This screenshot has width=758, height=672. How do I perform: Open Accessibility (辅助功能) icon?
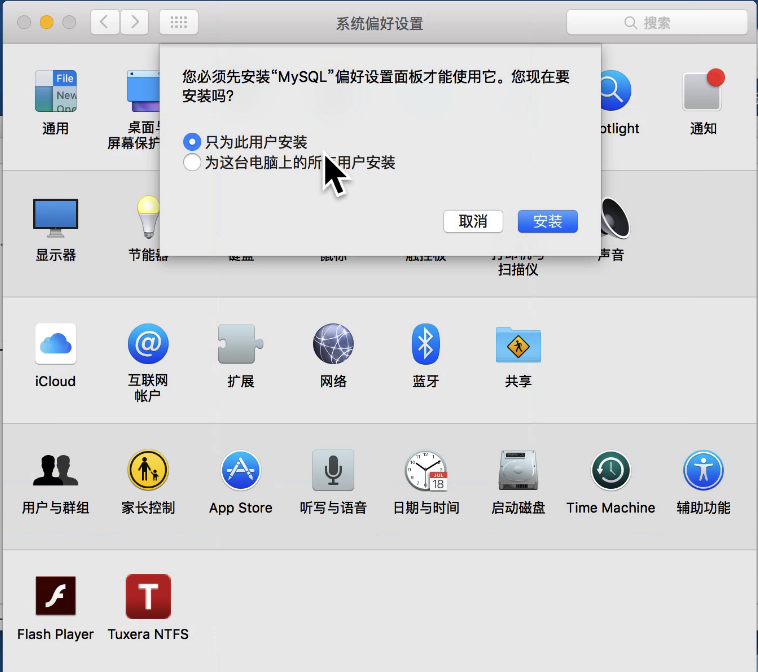tap(703, 470)
